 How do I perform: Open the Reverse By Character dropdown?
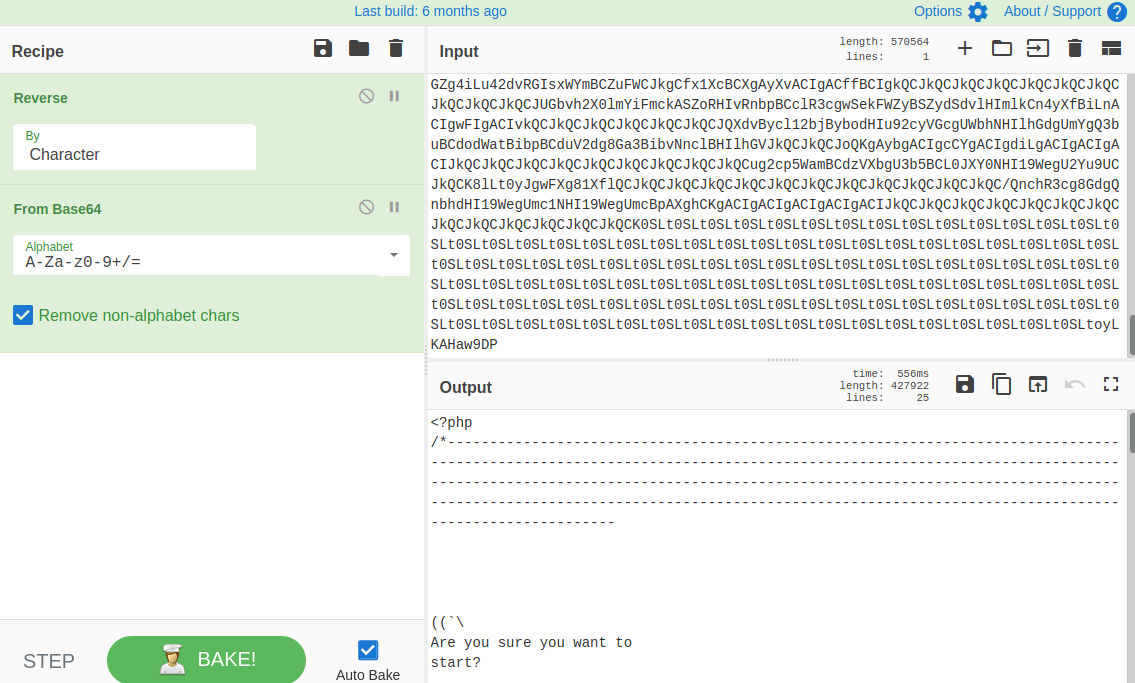(134, 147)
